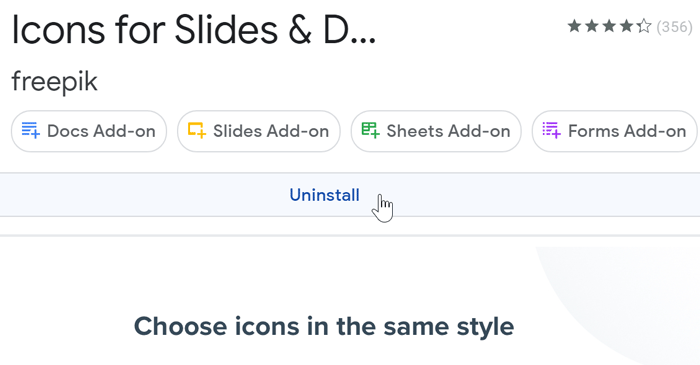Open the (356) reviews count
This screenshot has height=365, width=700.
pos(674,27)
